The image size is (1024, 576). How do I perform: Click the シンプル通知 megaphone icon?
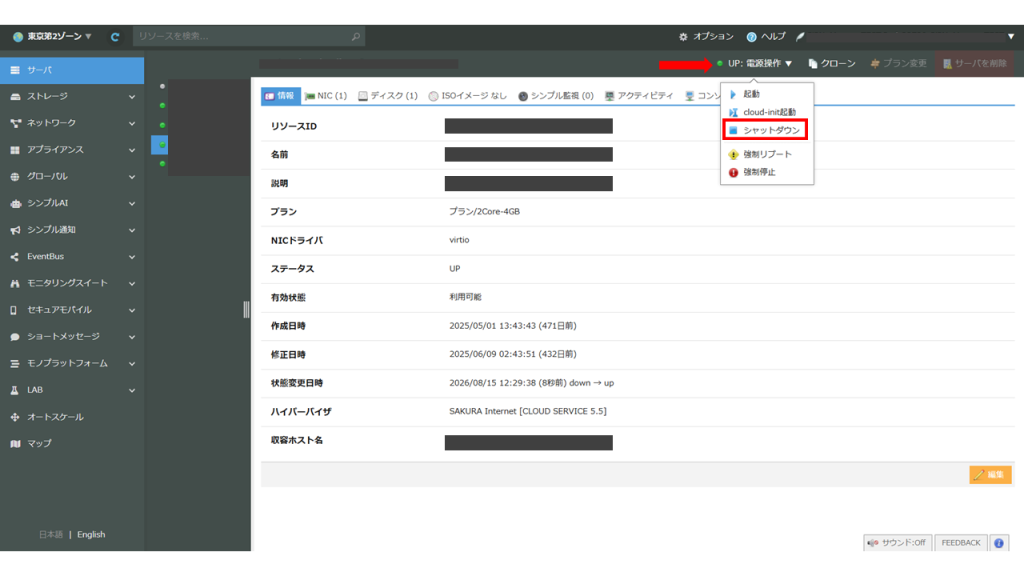pyautogui.click(x=15, y=230)
